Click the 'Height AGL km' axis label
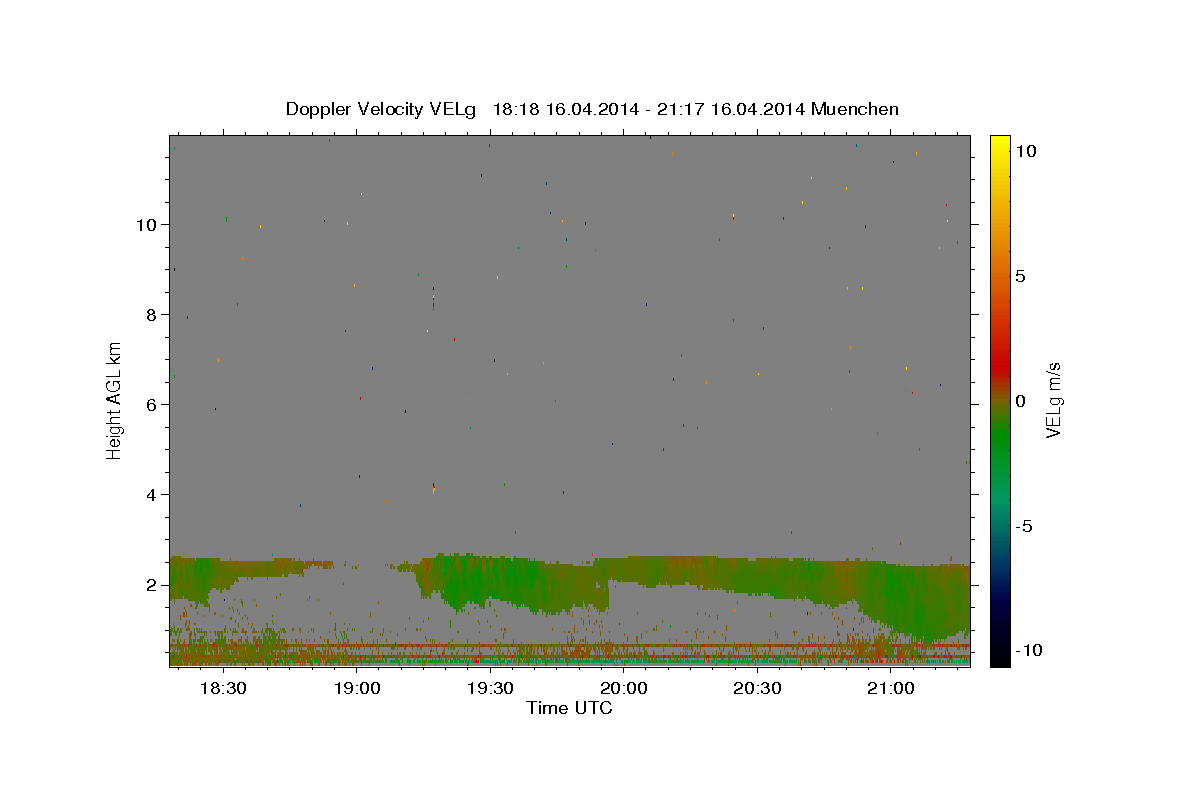Viewport: 1200px width, 800px height. [x=114, y=401]
